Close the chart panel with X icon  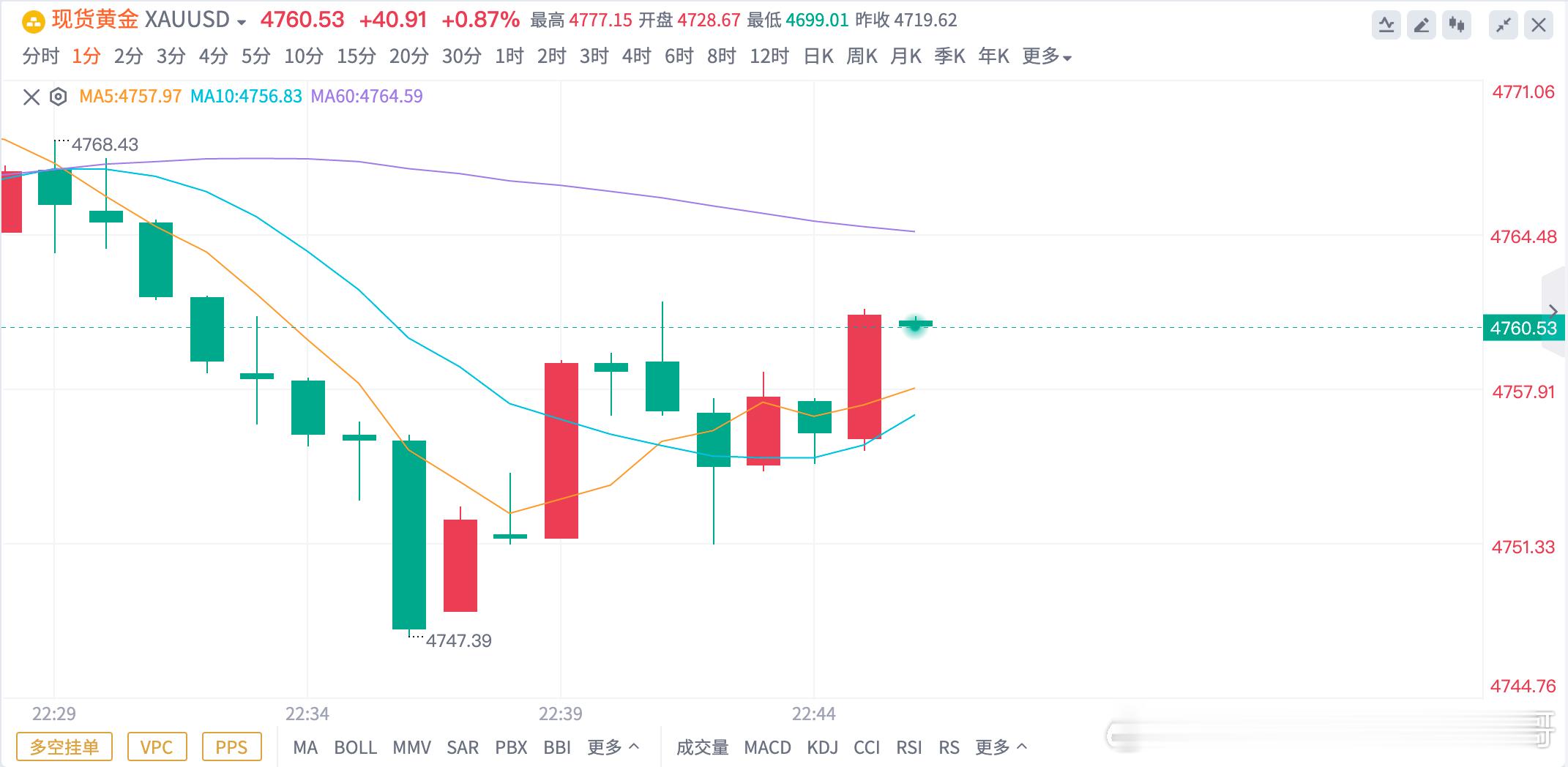pyautogui.click(x=1539, y=24)
